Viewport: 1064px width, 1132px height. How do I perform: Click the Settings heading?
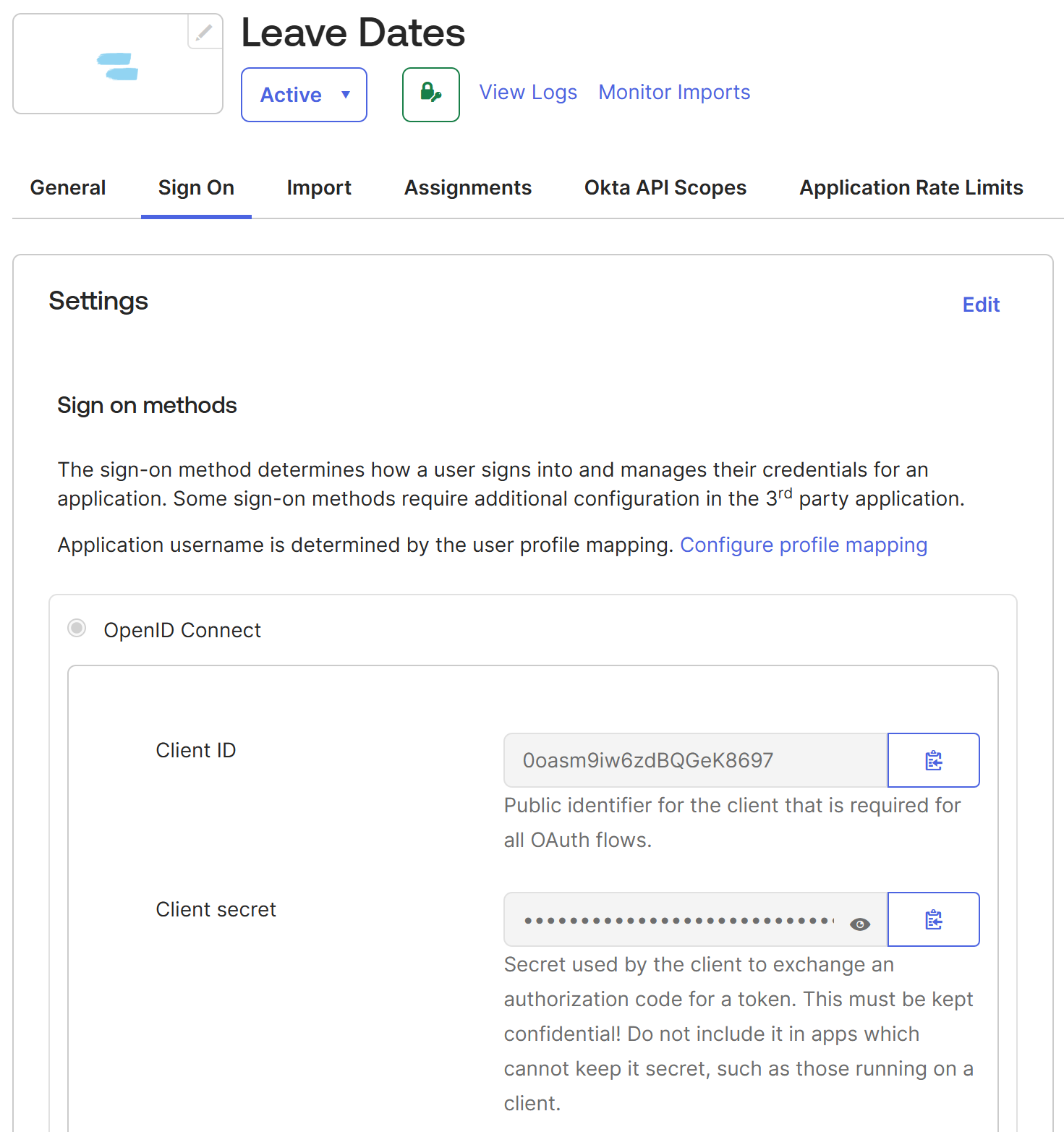(98, 302)
